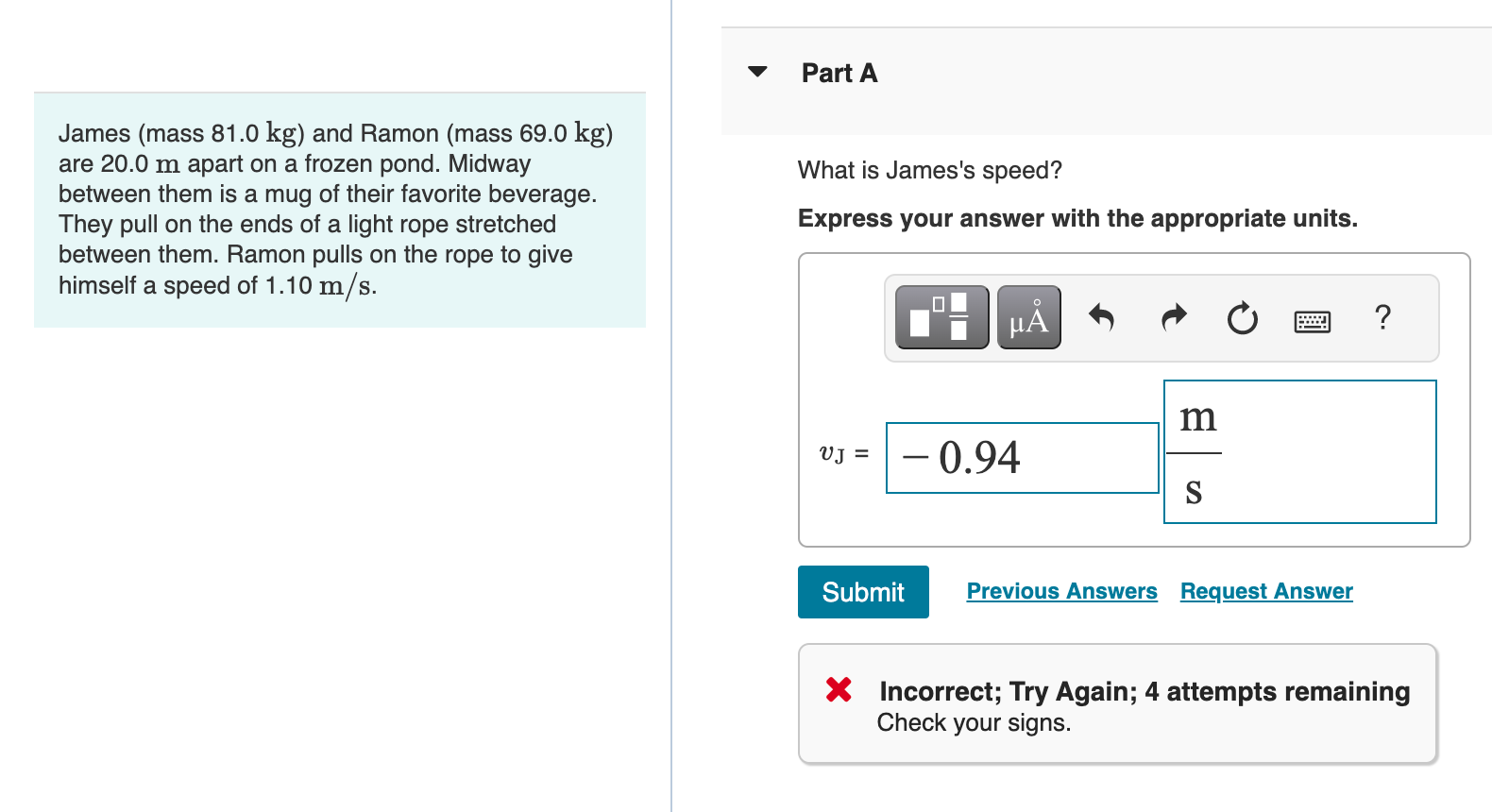This screenshot has height=812, width=1492.
Task: Reset the answer field
Action: pyautogui.click(x=1242, y=318)
